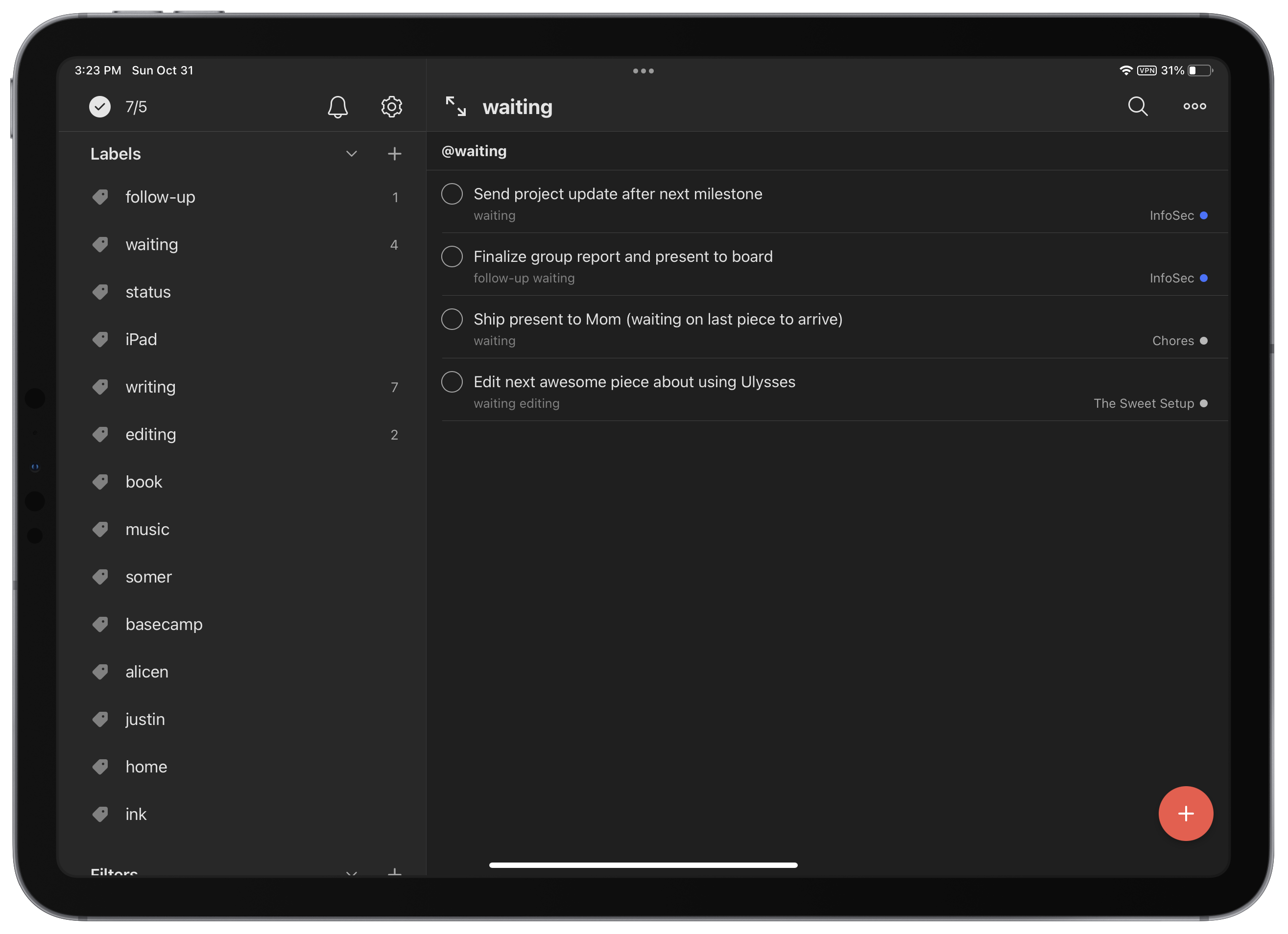This screenshot has height=934, width=1288.
Task: Select the editing label in sidebar
Action: [150, 434]
